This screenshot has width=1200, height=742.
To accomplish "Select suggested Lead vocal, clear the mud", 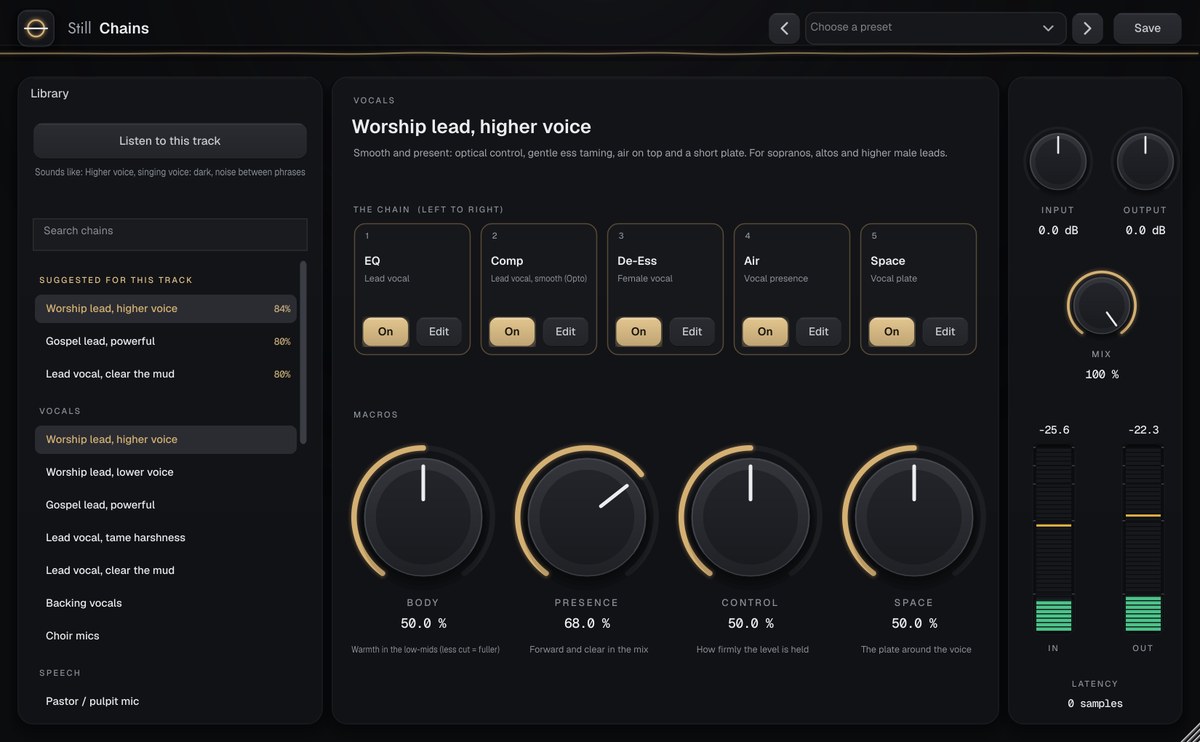I will tap(166, 374).
